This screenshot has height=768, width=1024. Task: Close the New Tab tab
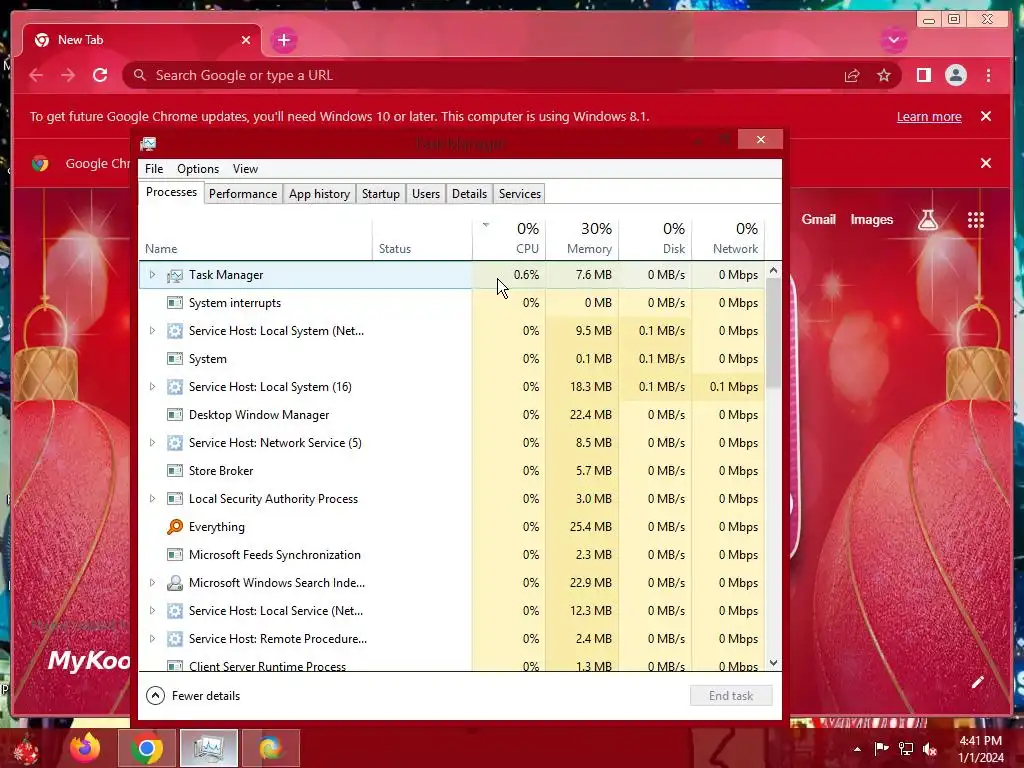tap(246, 40)
